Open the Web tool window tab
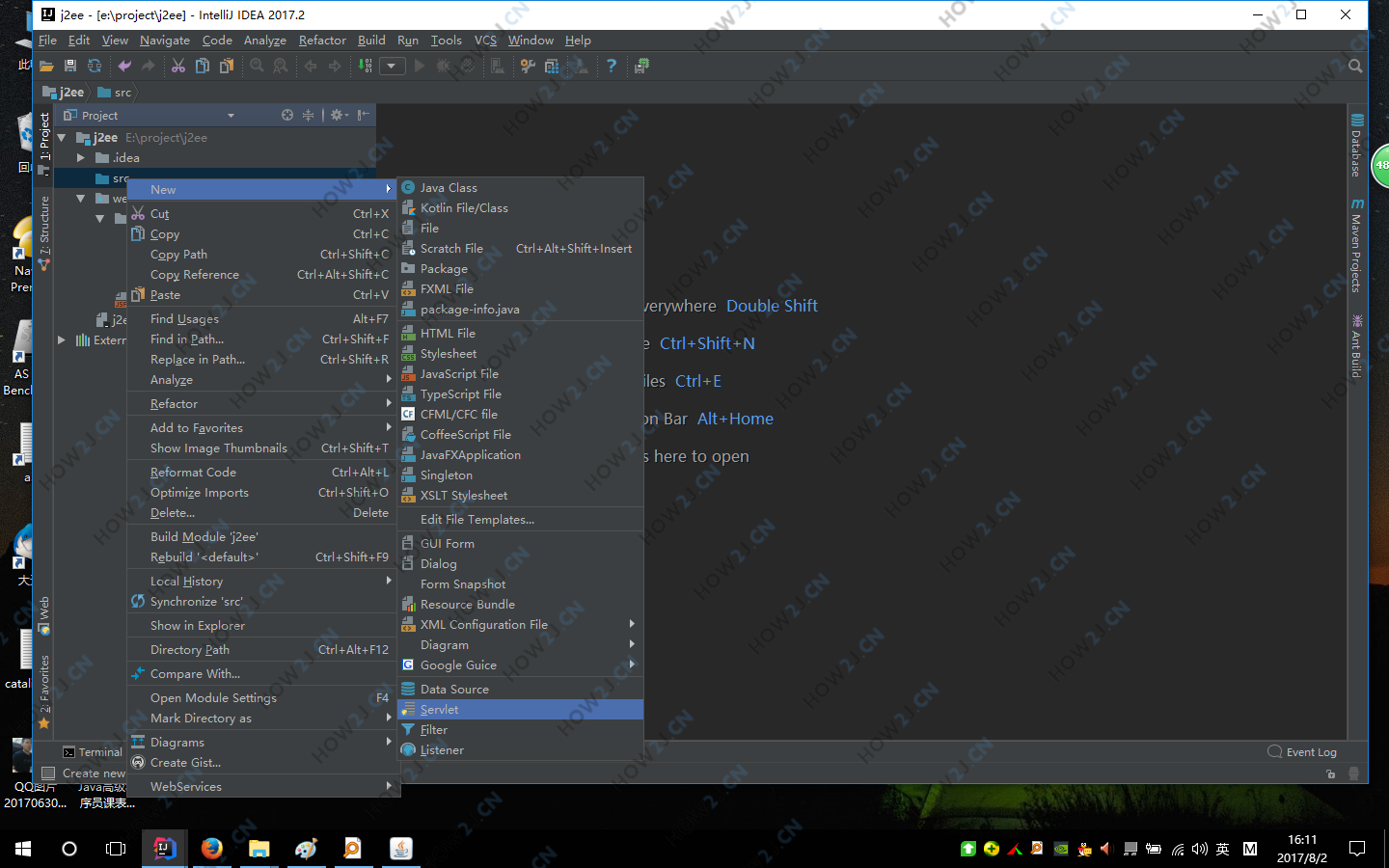1389x868 pixels. (44, 615)
